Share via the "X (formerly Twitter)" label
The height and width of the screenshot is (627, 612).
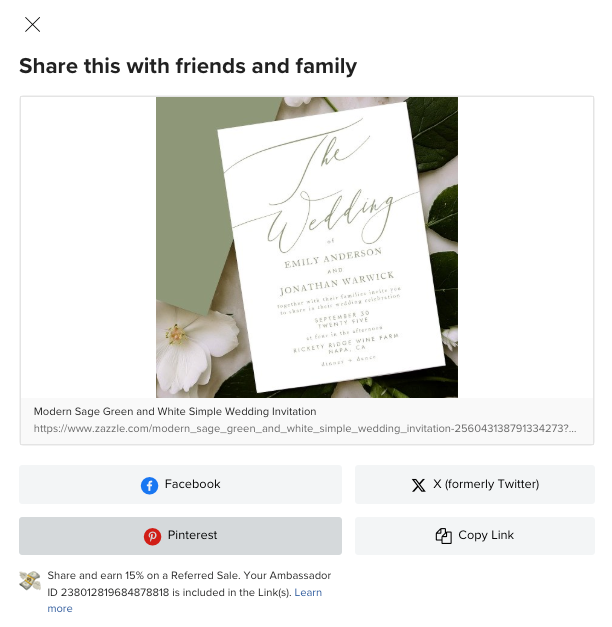point(486,484)
